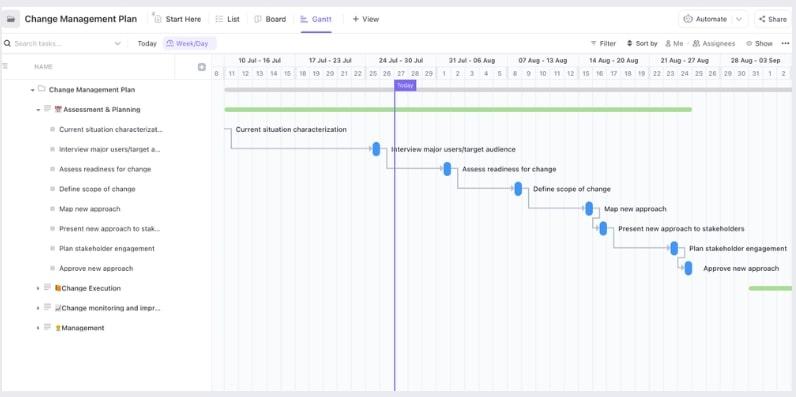The width and height of the screenshot is (796, 397).
Task: Open the Show options
Action: [x=759, y=44]
